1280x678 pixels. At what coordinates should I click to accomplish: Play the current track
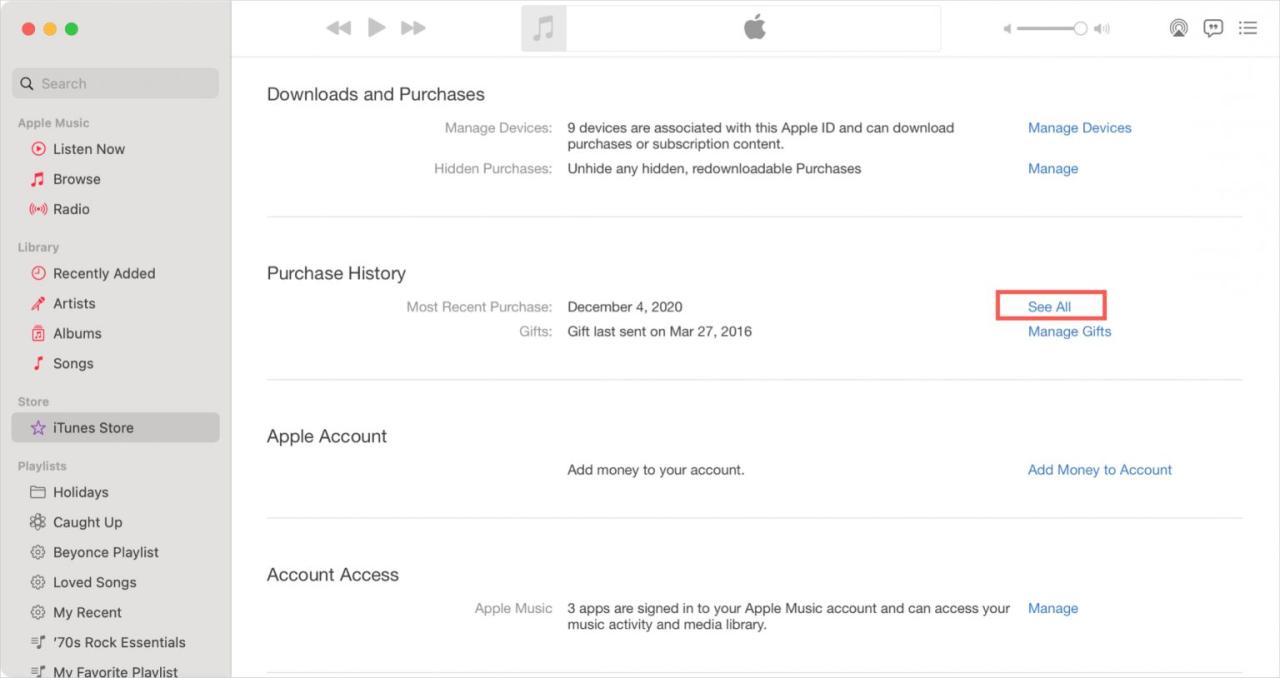[376, 27]
